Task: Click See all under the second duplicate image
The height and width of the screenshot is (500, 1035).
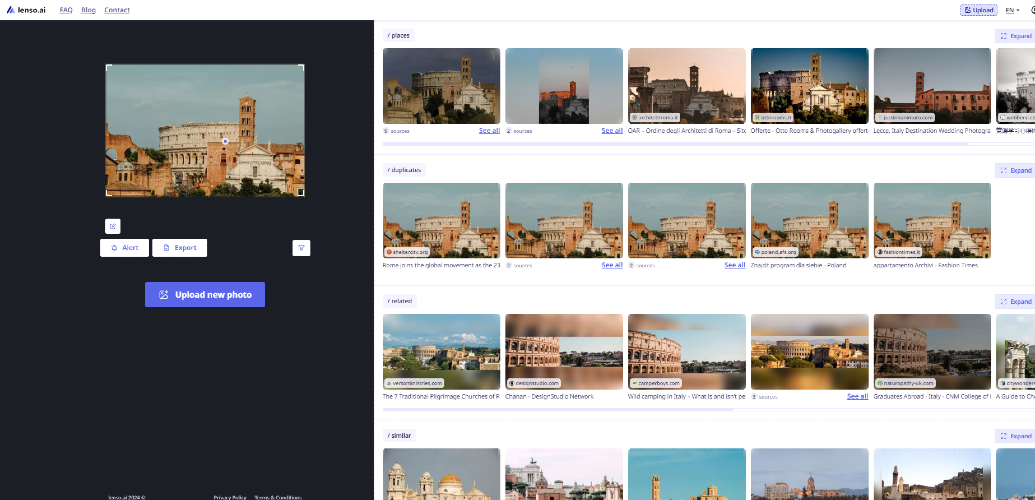Action: (612, 265)
